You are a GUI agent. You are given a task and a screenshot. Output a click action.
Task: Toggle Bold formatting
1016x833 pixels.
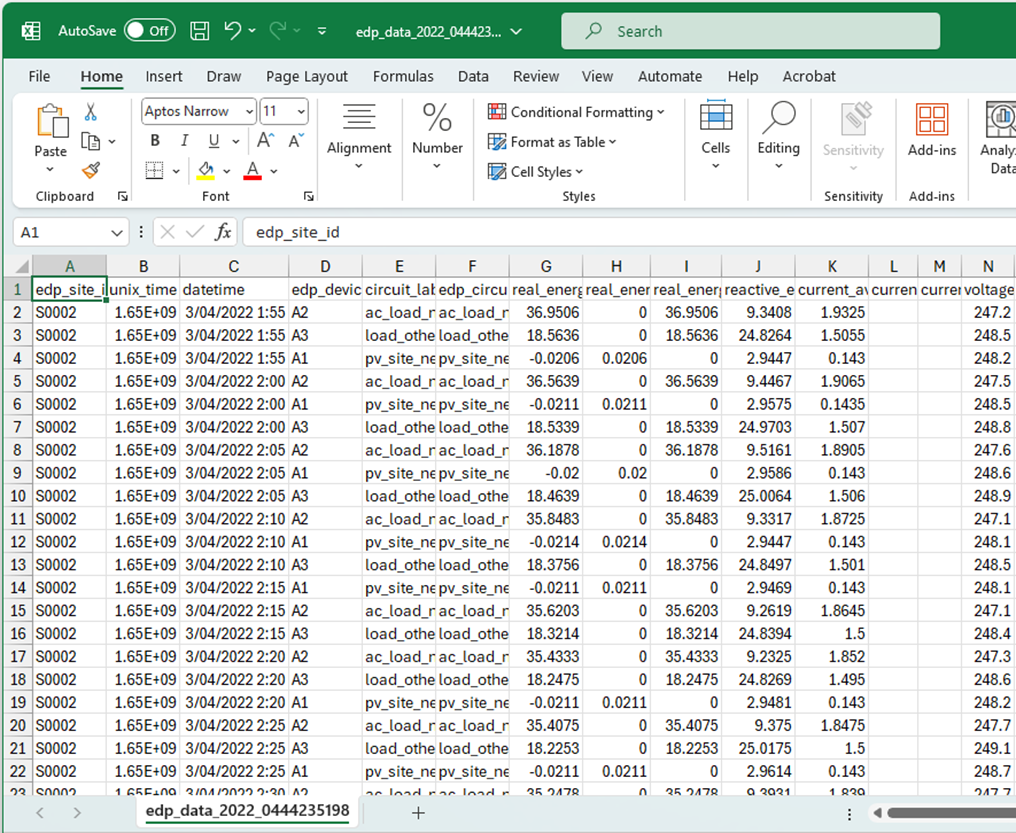click(x=155, y=141)
